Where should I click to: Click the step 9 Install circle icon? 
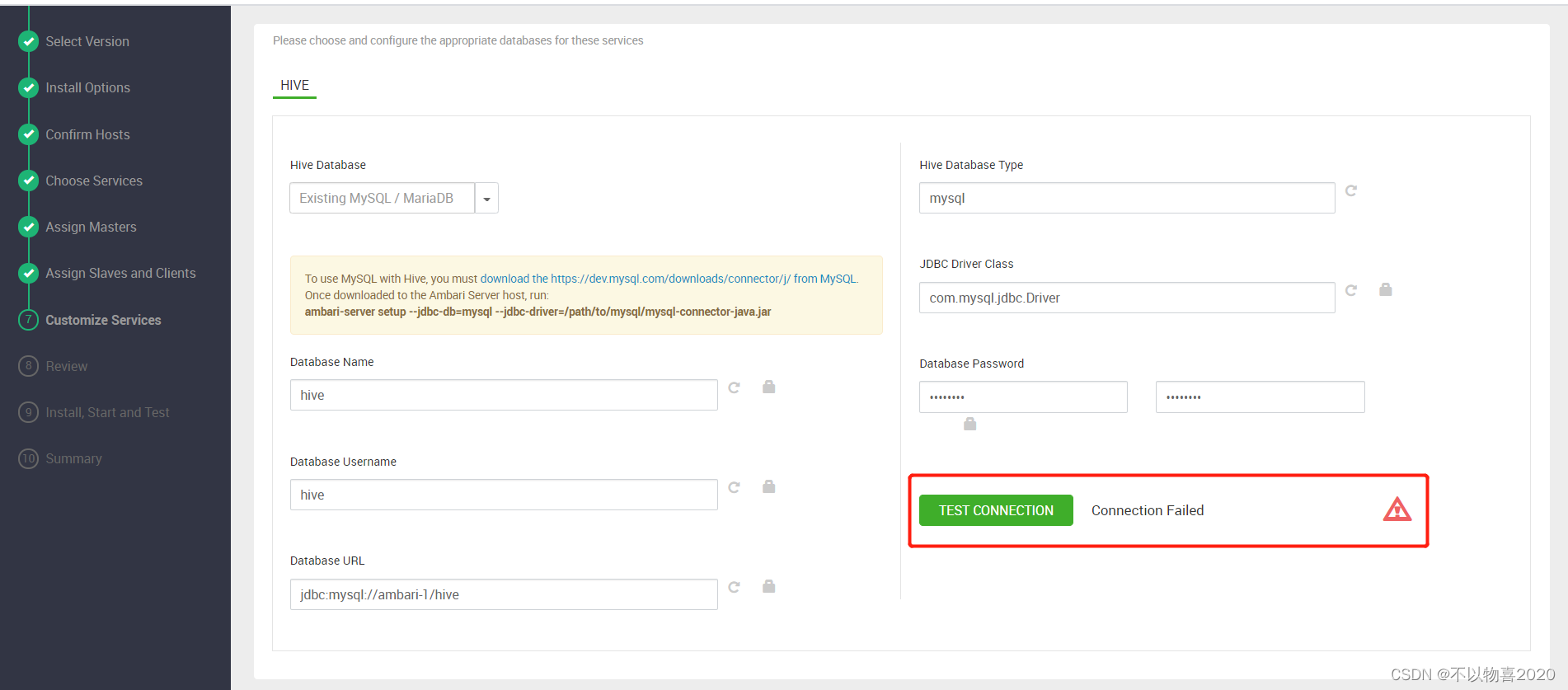(29, 412)
